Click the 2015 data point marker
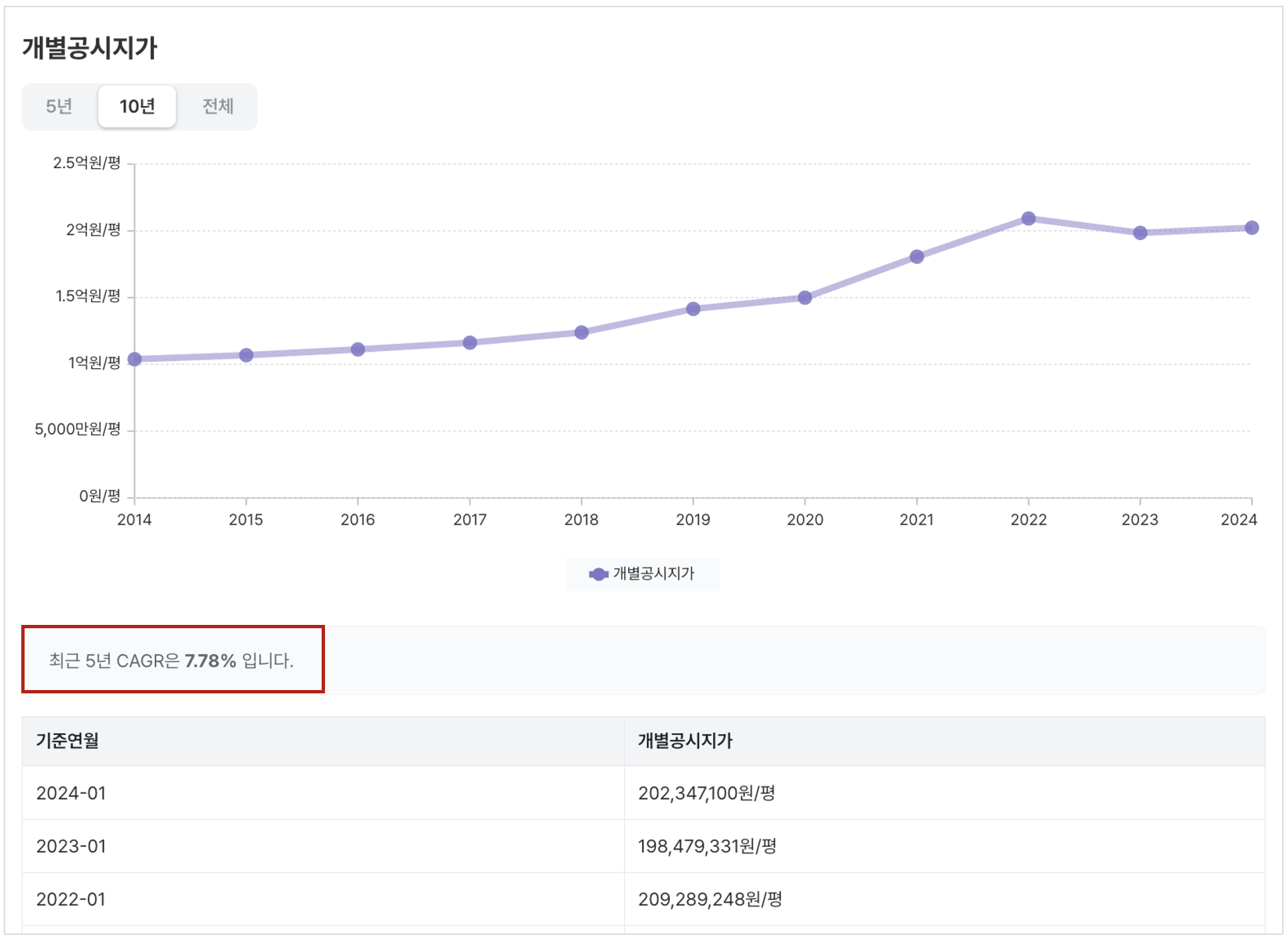Image resolution: width=1288 pixels, height=940 pixels. point(246,355)
